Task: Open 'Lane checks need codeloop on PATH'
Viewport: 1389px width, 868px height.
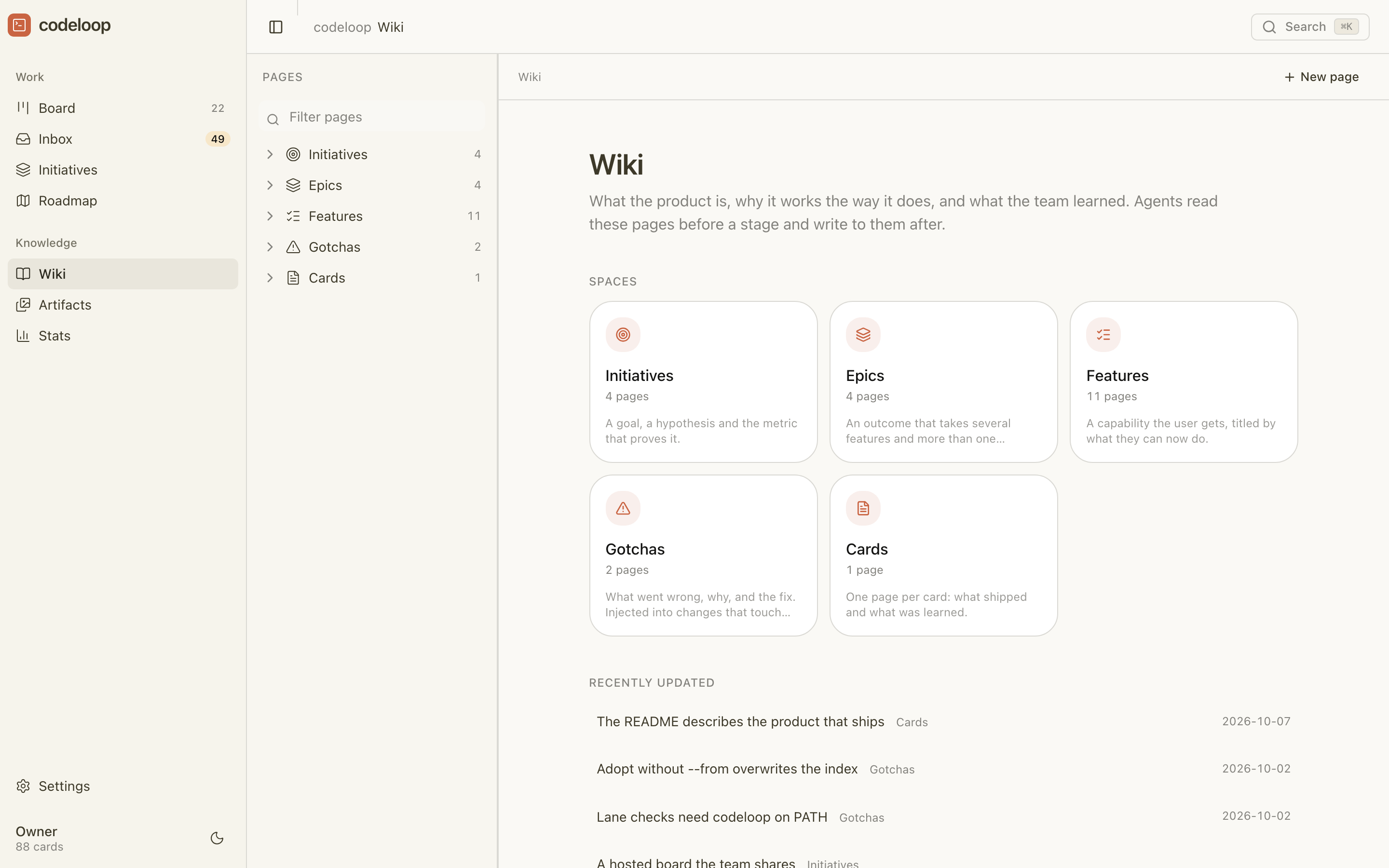Action: tap(712, 817)
